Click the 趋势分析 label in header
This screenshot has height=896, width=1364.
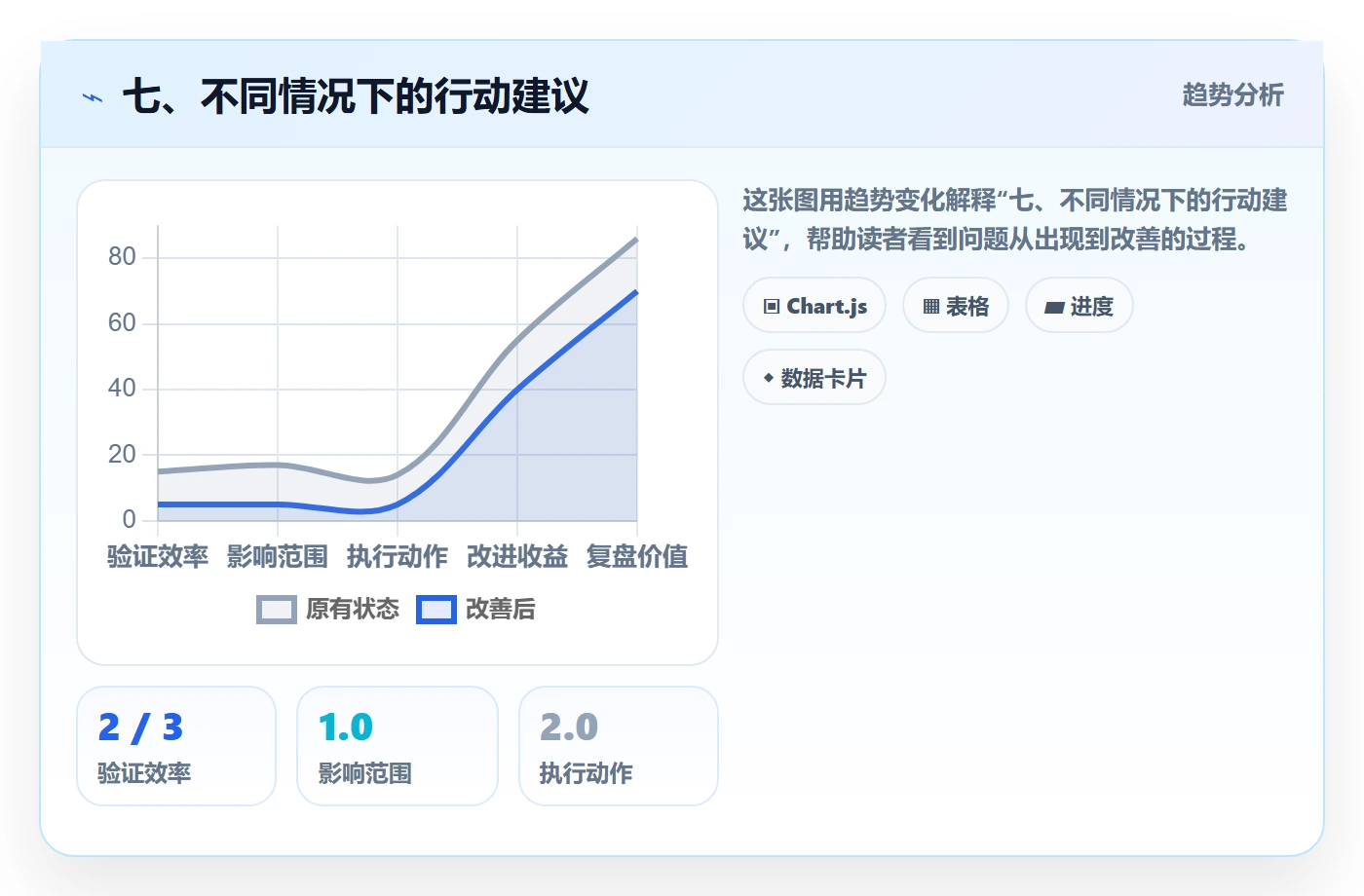point(1233,95)
